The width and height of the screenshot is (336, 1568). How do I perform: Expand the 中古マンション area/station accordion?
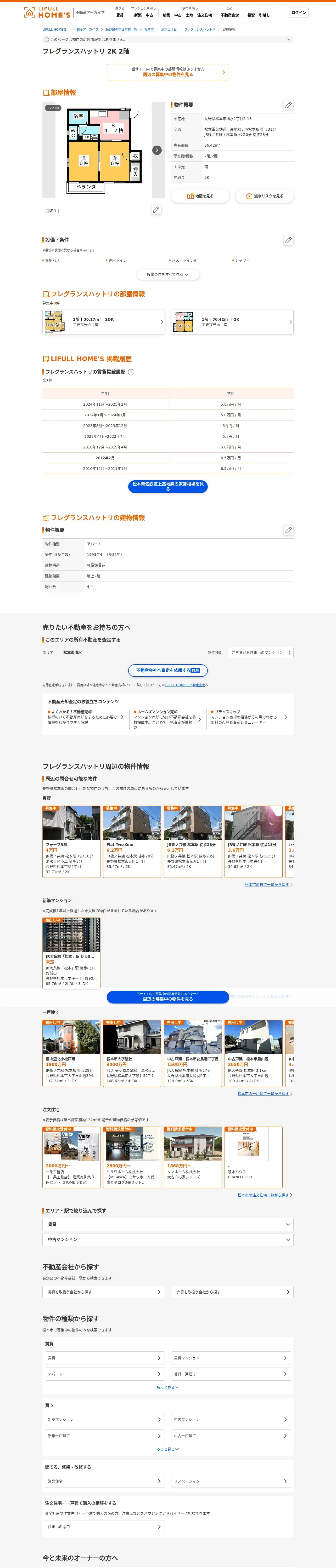pyautogui.click(x=168, y=1239)
